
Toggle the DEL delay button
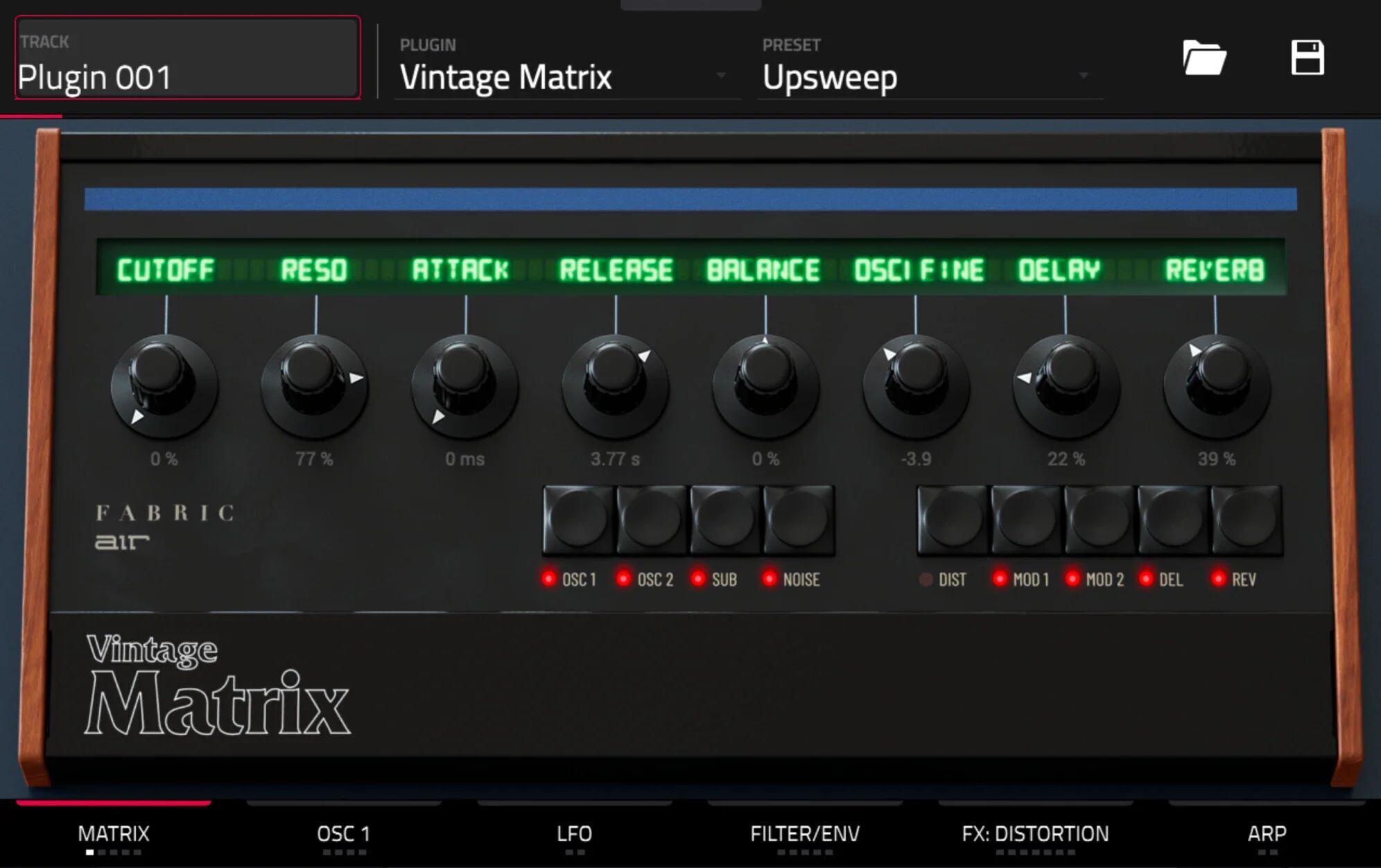pyautogui.click(x=1174, y=520)
